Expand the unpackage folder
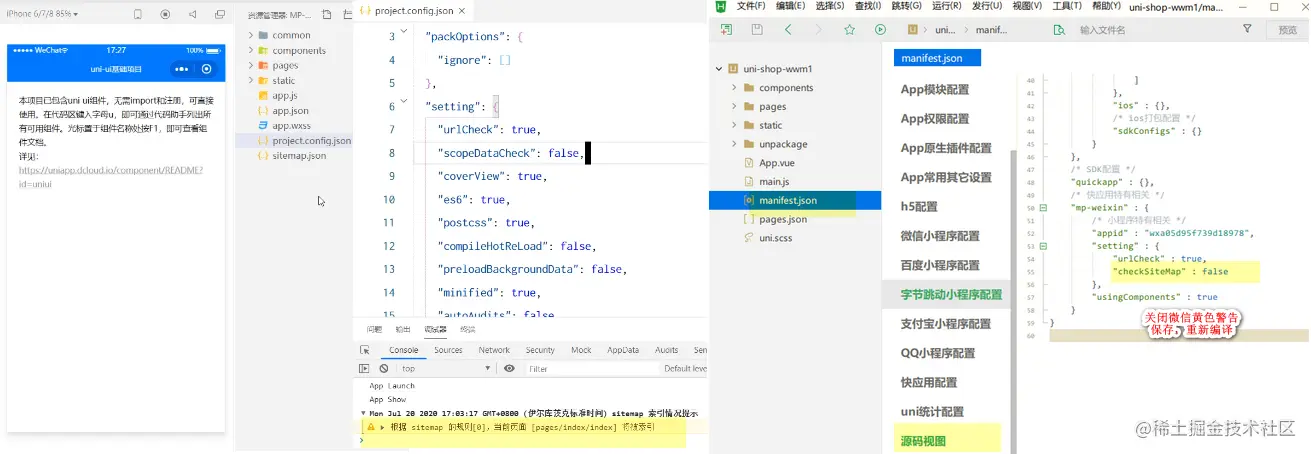Screen dimensions: 1311x454 734,144
